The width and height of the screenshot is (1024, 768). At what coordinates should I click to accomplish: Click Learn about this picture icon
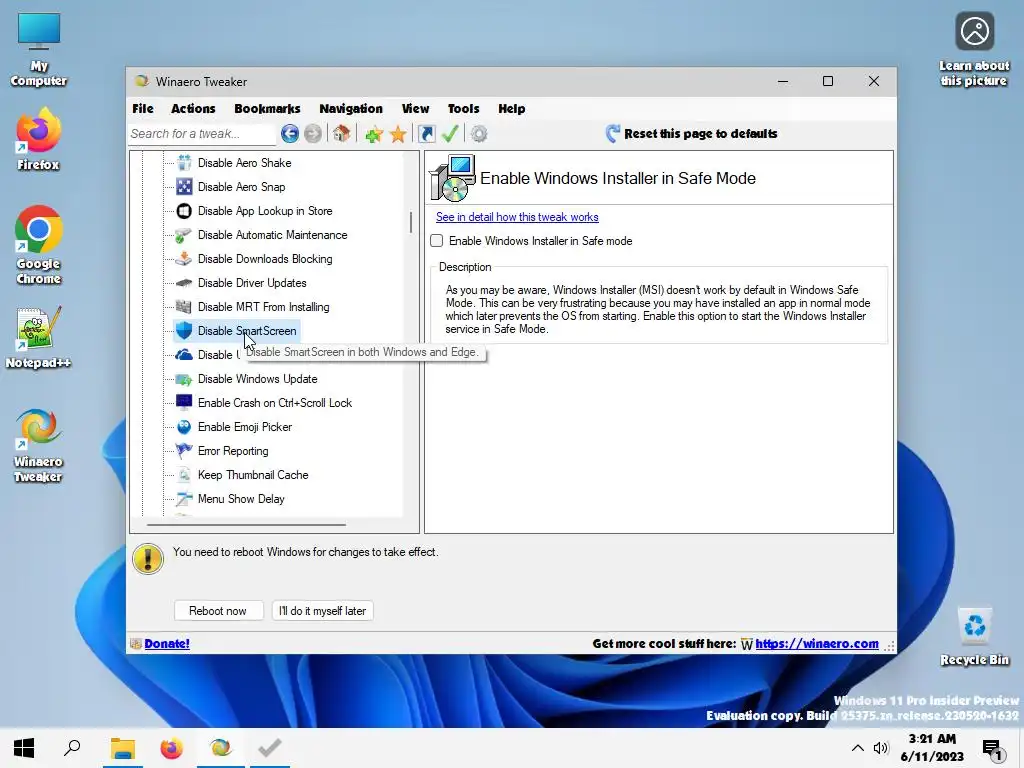974,50
